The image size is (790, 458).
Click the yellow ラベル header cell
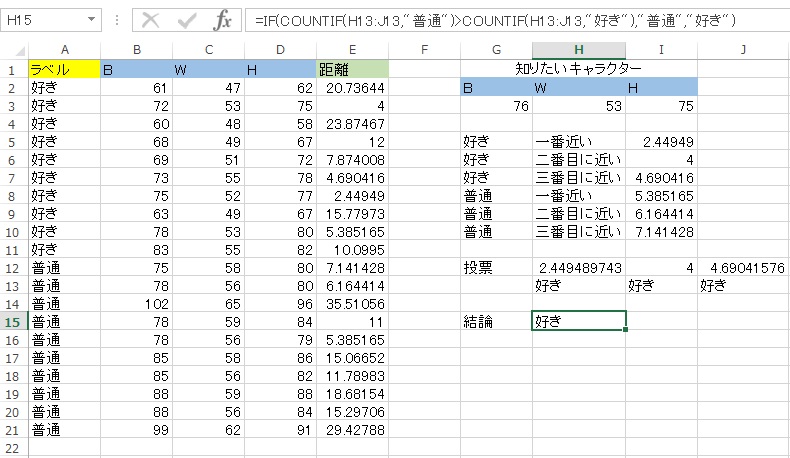(x=64, y=70)
